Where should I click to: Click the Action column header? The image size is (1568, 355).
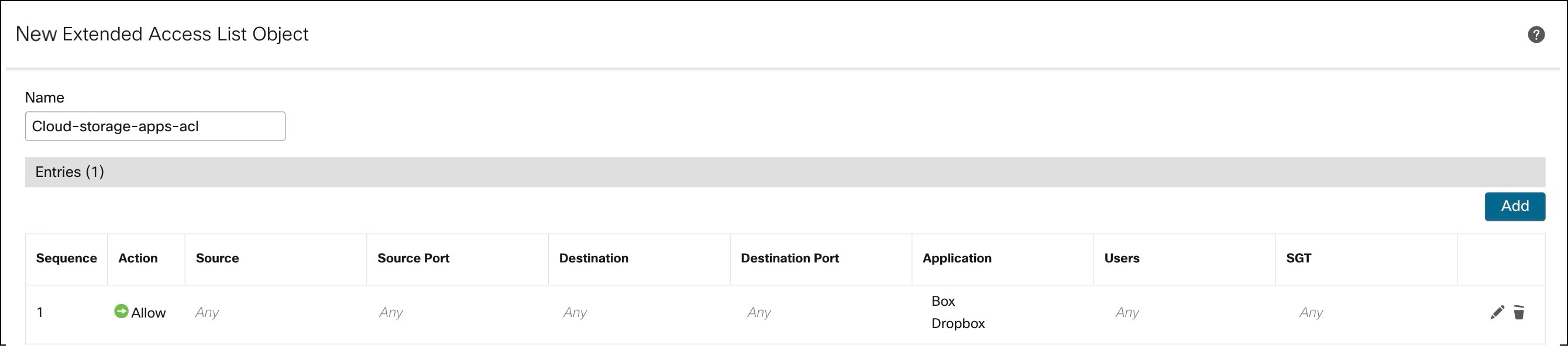[137, 258]
